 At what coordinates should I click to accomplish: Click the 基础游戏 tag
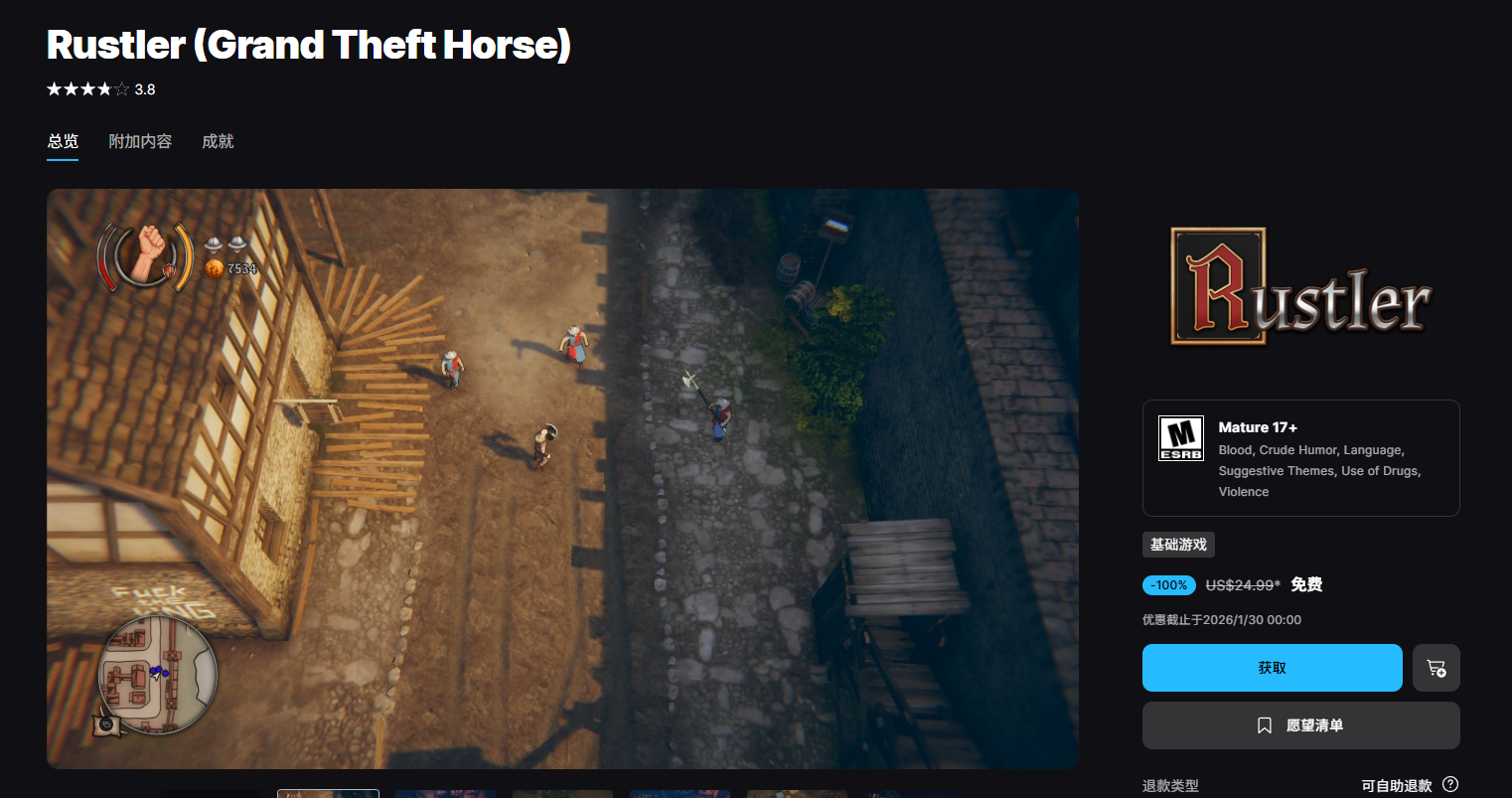1178,545
